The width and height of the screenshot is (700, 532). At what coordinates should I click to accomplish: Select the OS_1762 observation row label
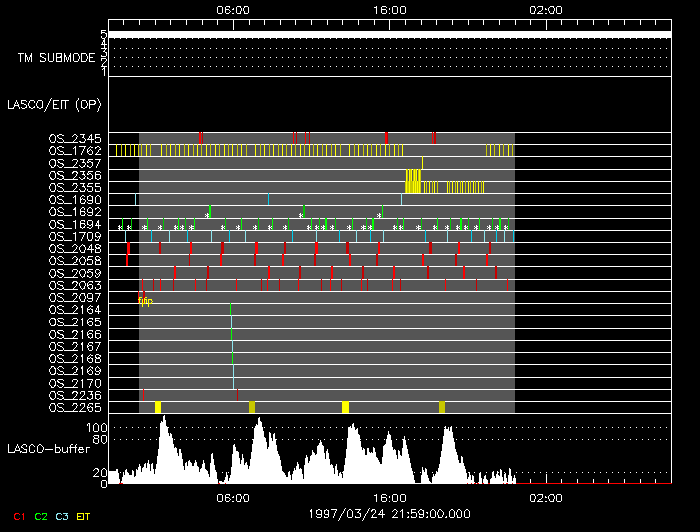coord(75,150)
